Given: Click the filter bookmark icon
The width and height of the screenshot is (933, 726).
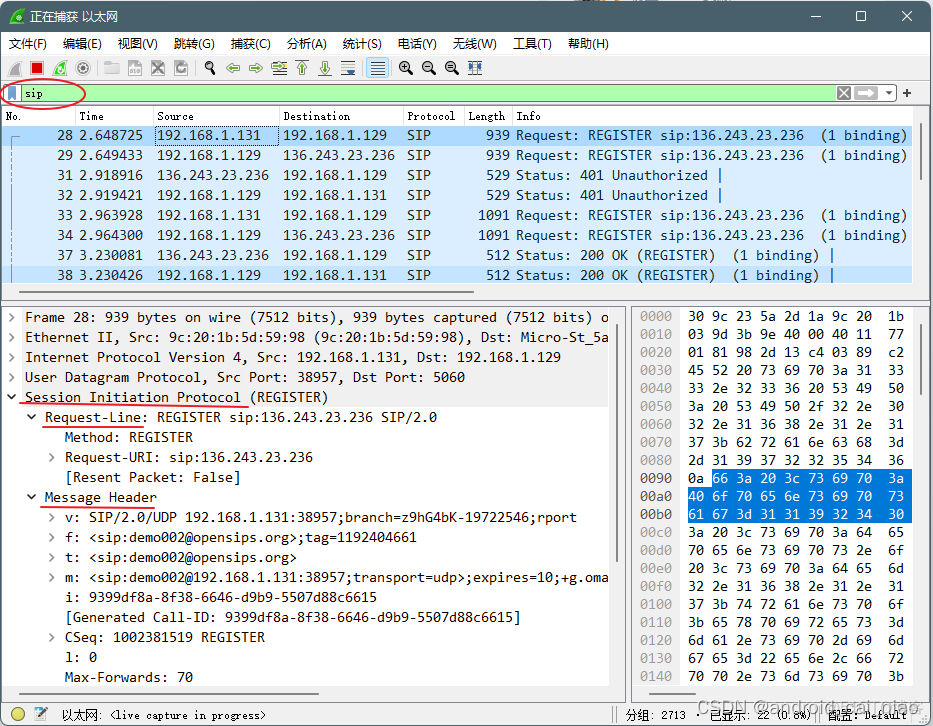Looking at the screenshot, I should pyautogui.click(x=12, y=93).
